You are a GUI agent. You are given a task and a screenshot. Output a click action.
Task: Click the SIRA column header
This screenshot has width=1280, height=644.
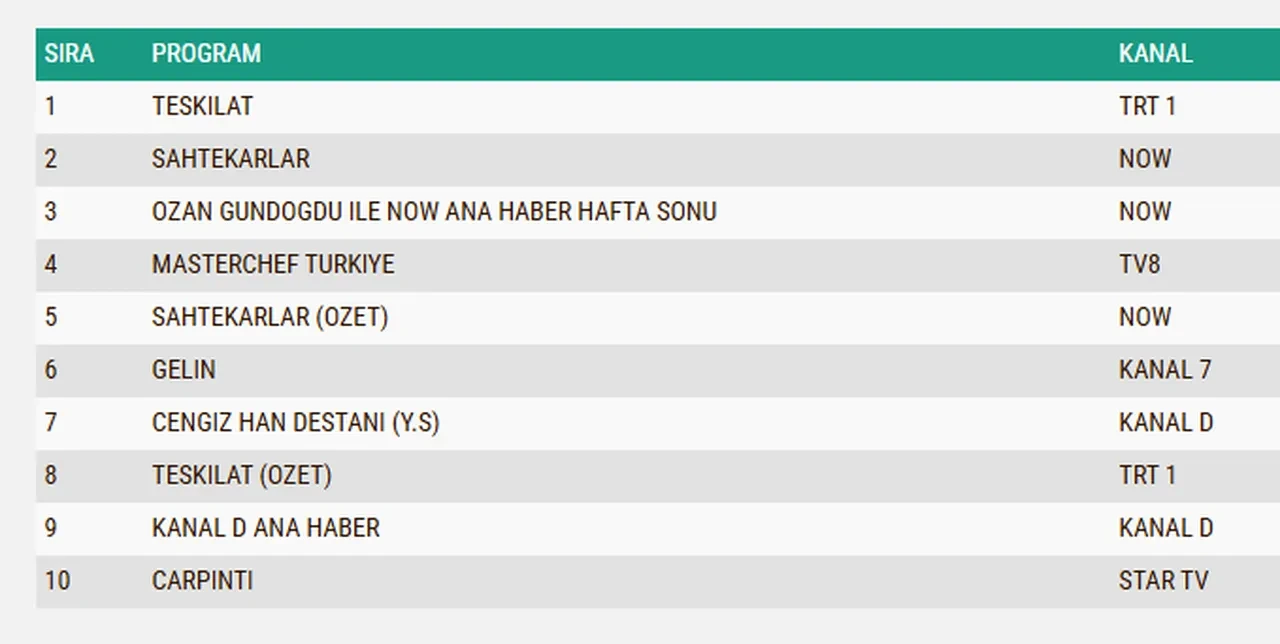(x=69, y=54)
